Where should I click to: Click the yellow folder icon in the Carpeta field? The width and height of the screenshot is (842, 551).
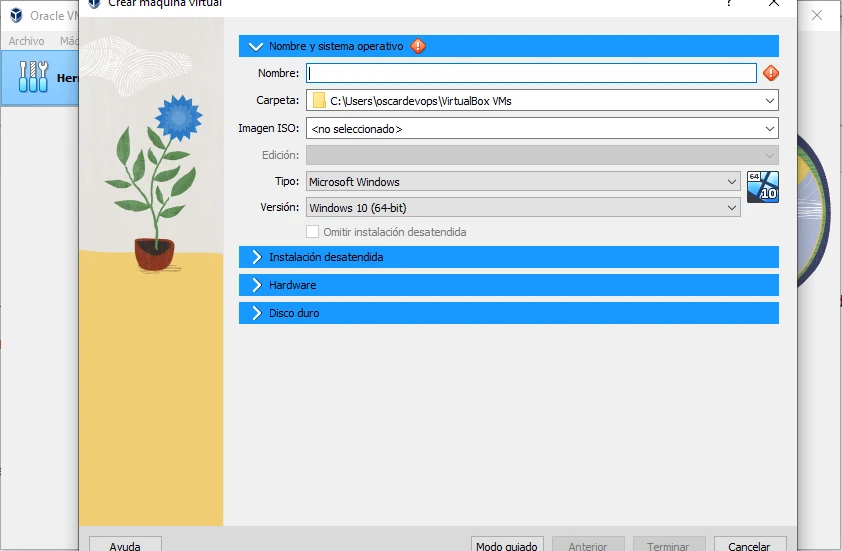pyautogui.click(x=319, y=100)
